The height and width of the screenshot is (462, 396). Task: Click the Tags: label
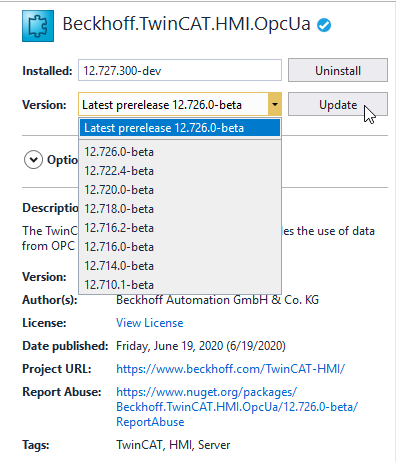click(36, 445)
